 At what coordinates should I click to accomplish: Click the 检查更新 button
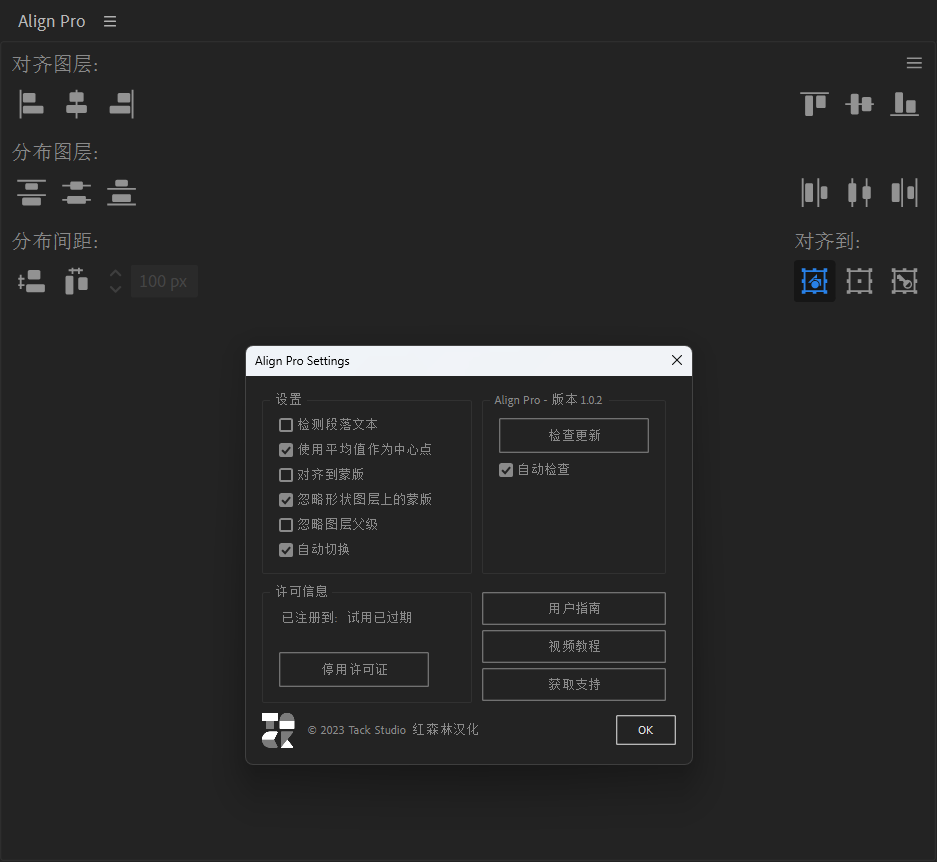(574, 435)
